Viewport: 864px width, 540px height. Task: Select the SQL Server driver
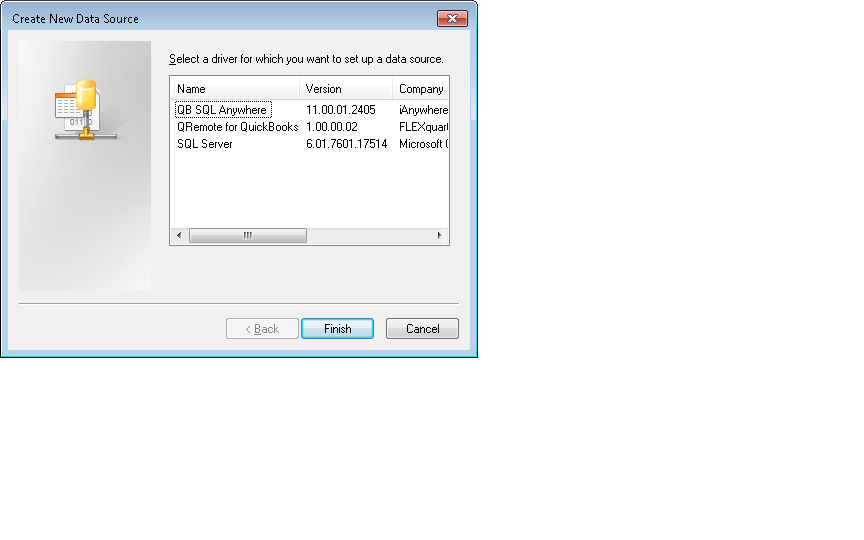pyautogui.click(x=204, y=144)
